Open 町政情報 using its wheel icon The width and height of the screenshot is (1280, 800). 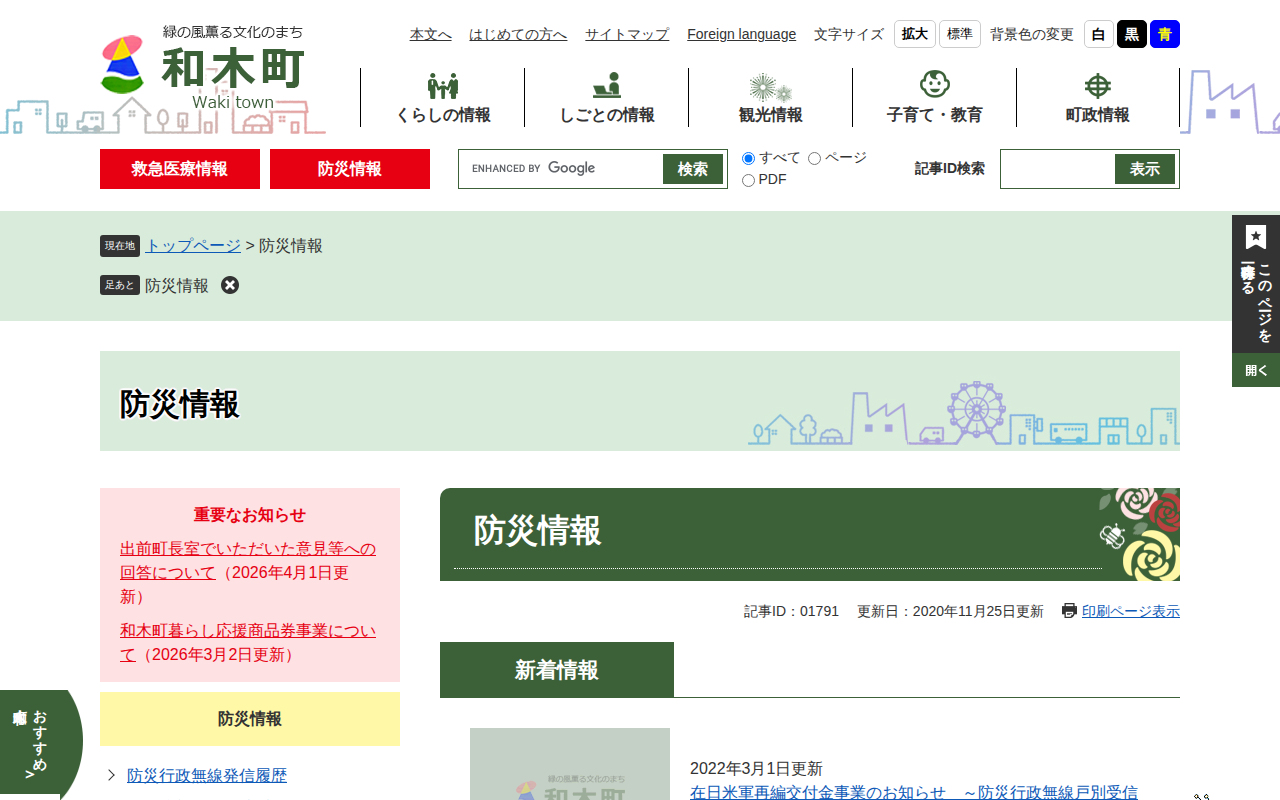click(1097, 86)
